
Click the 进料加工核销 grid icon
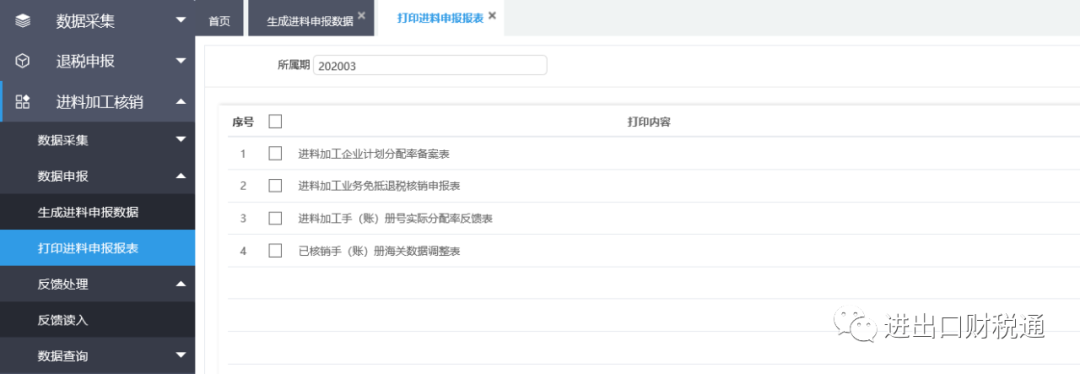(x=23, y=102)
